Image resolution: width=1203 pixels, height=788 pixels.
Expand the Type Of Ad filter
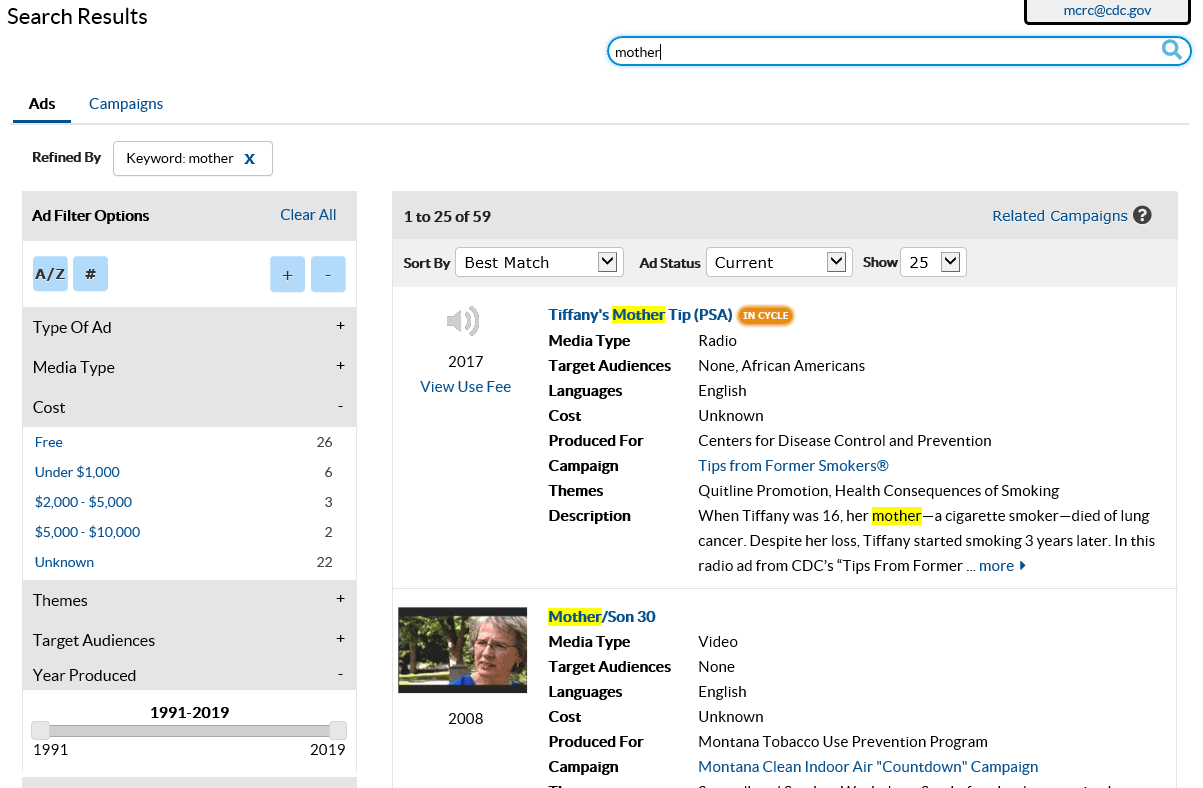pyautogui.click(x=340, y=326)
